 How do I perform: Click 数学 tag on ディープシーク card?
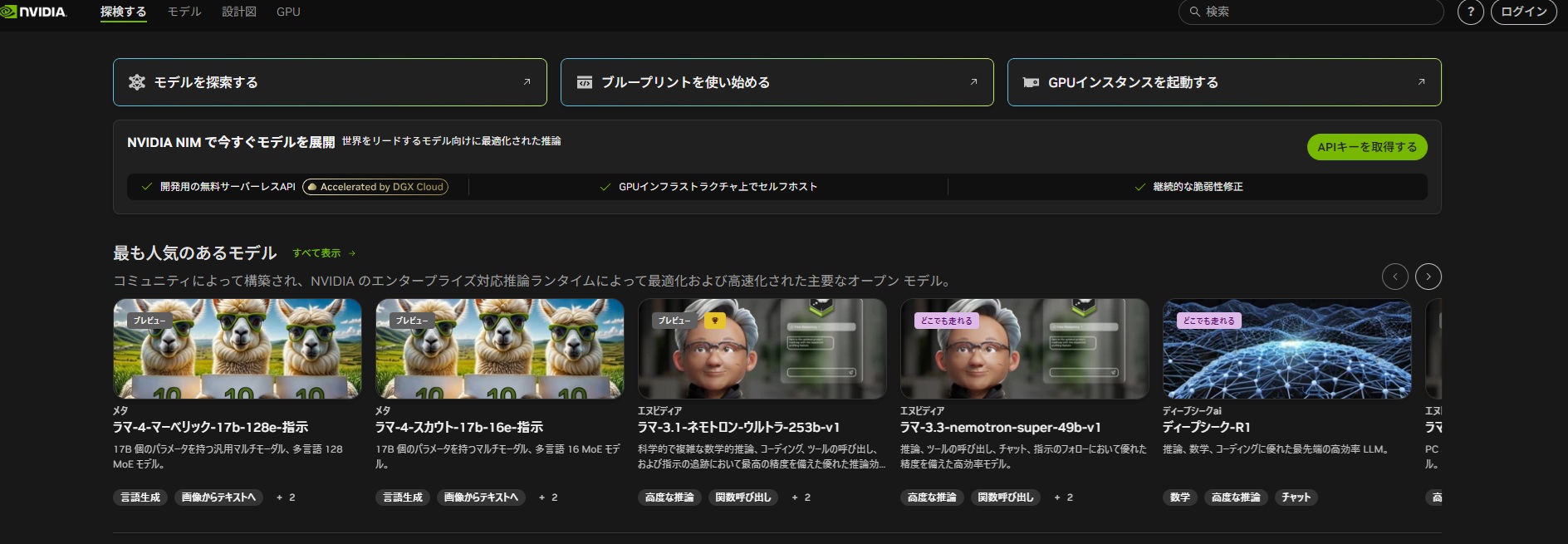point(1180,497)
